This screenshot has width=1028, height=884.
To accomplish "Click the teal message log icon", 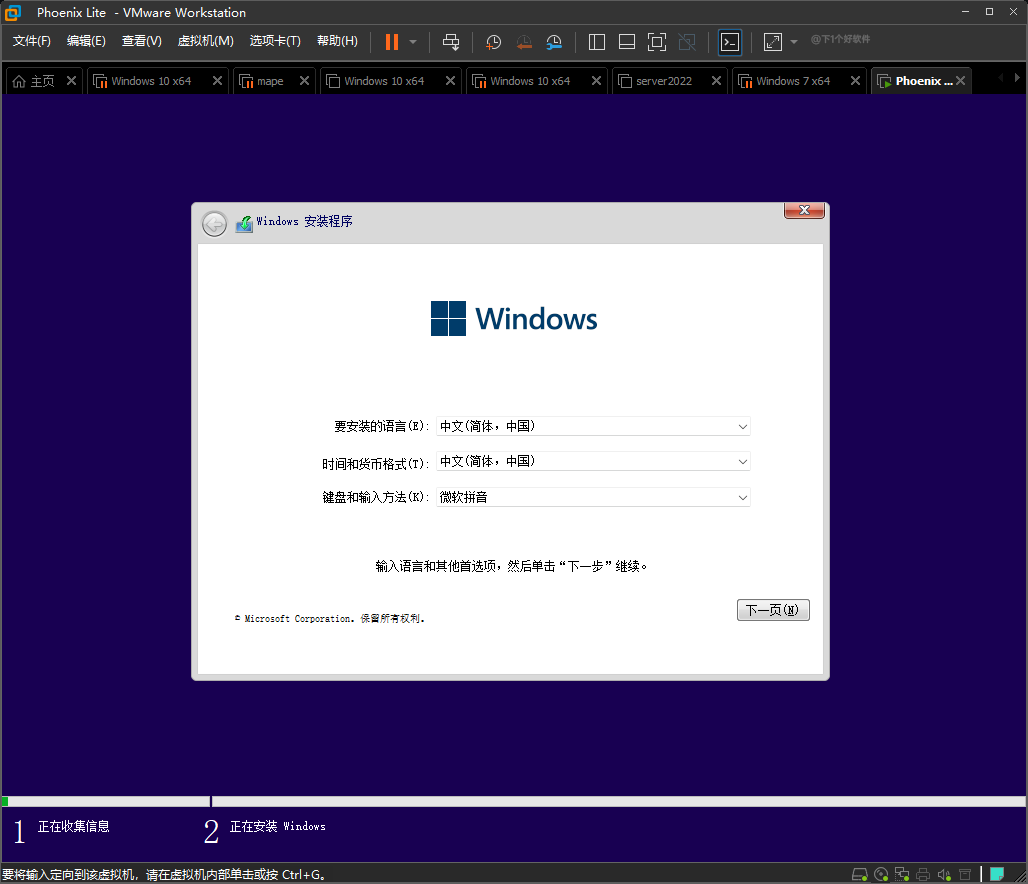I will [997, 874].
